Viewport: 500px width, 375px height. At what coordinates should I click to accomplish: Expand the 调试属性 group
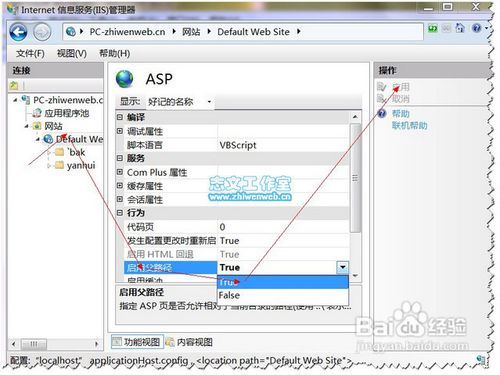(x=120, y=131)
